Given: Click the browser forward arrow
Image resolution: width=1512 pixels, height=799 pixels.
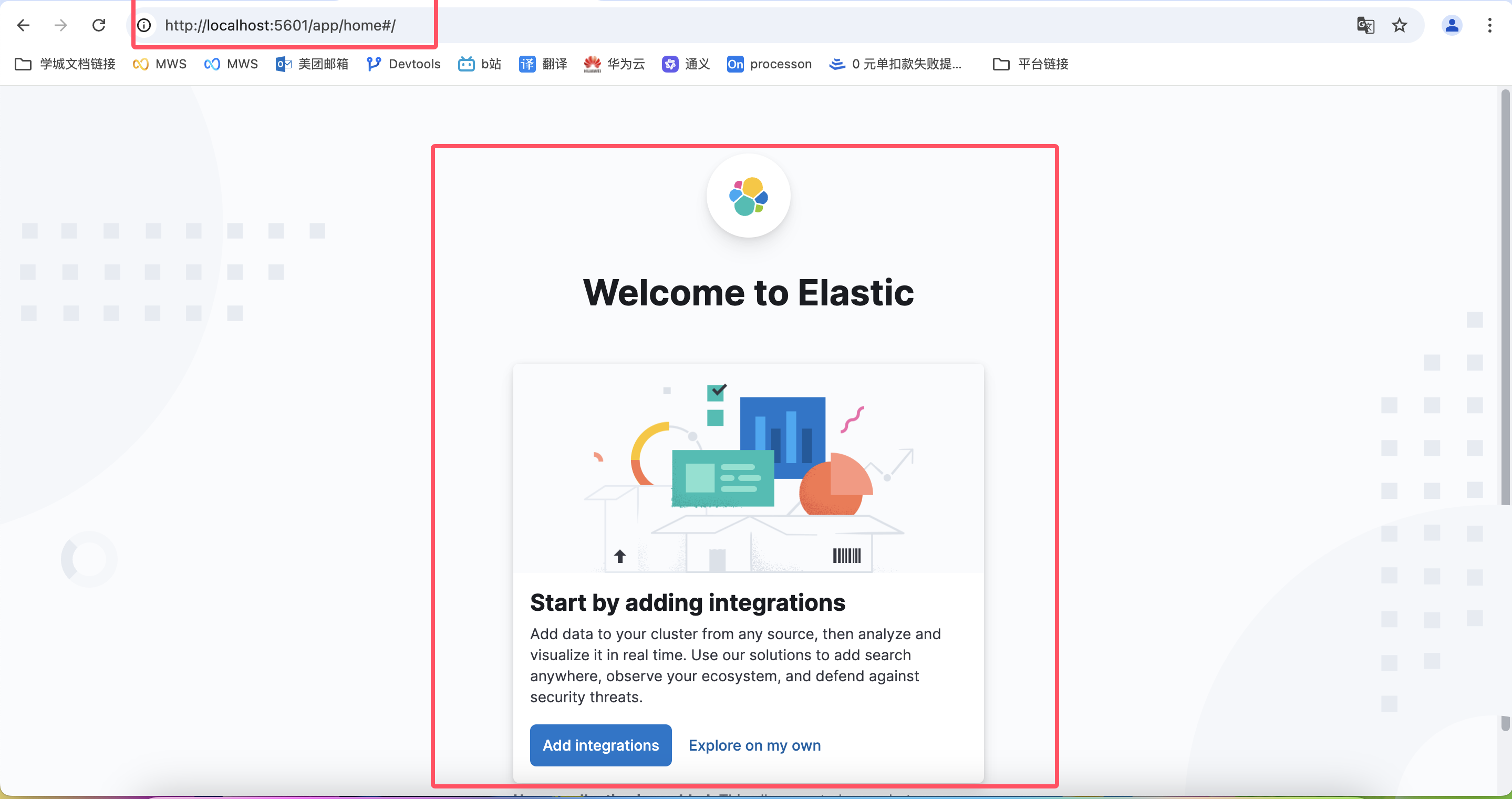Looking at the screenshot, I should [x=60, y=25].
